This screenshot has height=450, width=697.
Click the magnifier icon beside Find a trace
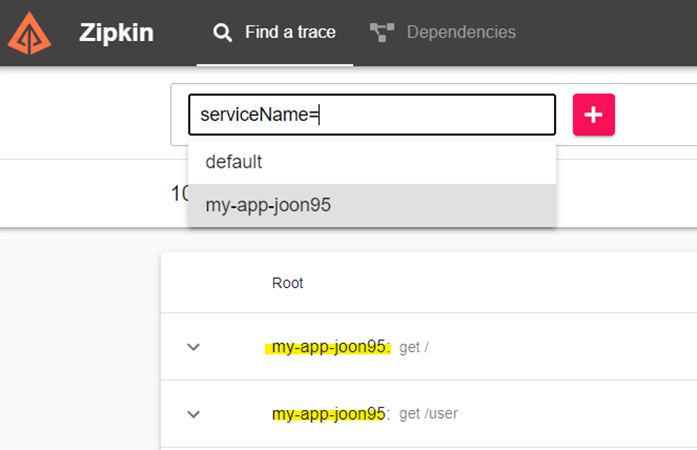pos(222,32)
